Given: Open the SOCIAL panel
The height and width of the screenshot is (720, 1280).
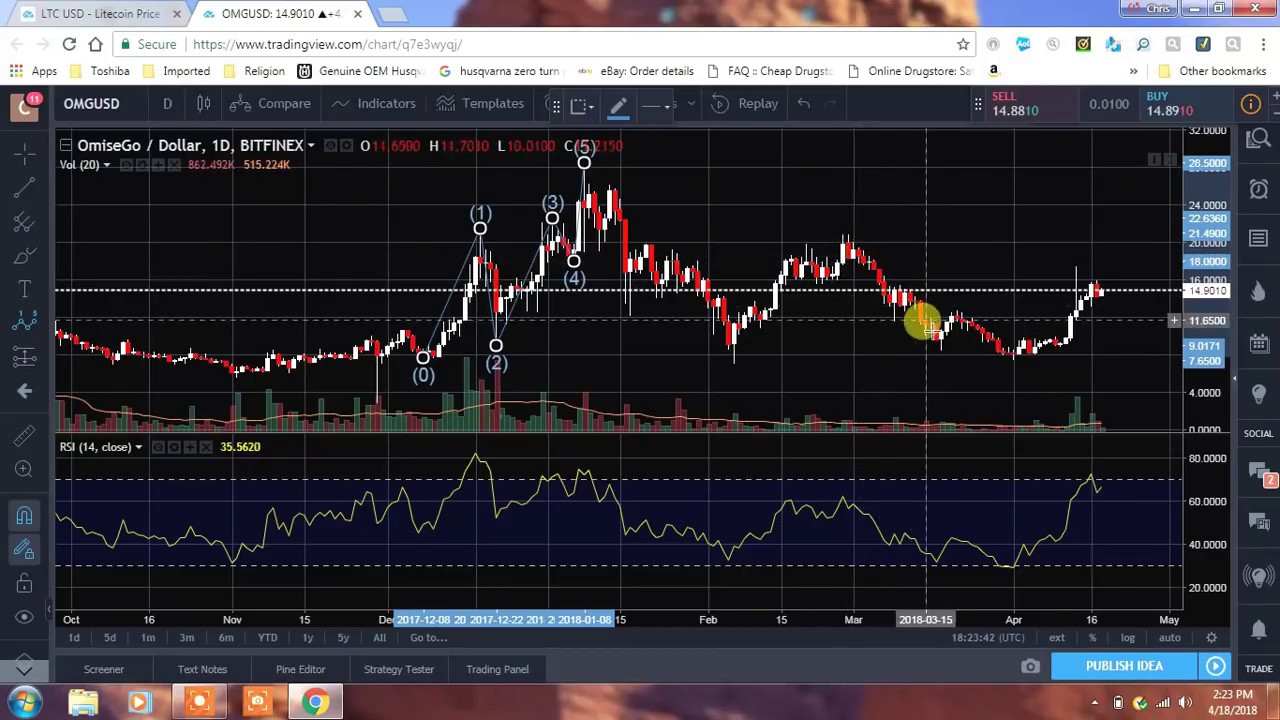Looking at the screenshot, I should pyautogui.click(x=1258, y=433).
